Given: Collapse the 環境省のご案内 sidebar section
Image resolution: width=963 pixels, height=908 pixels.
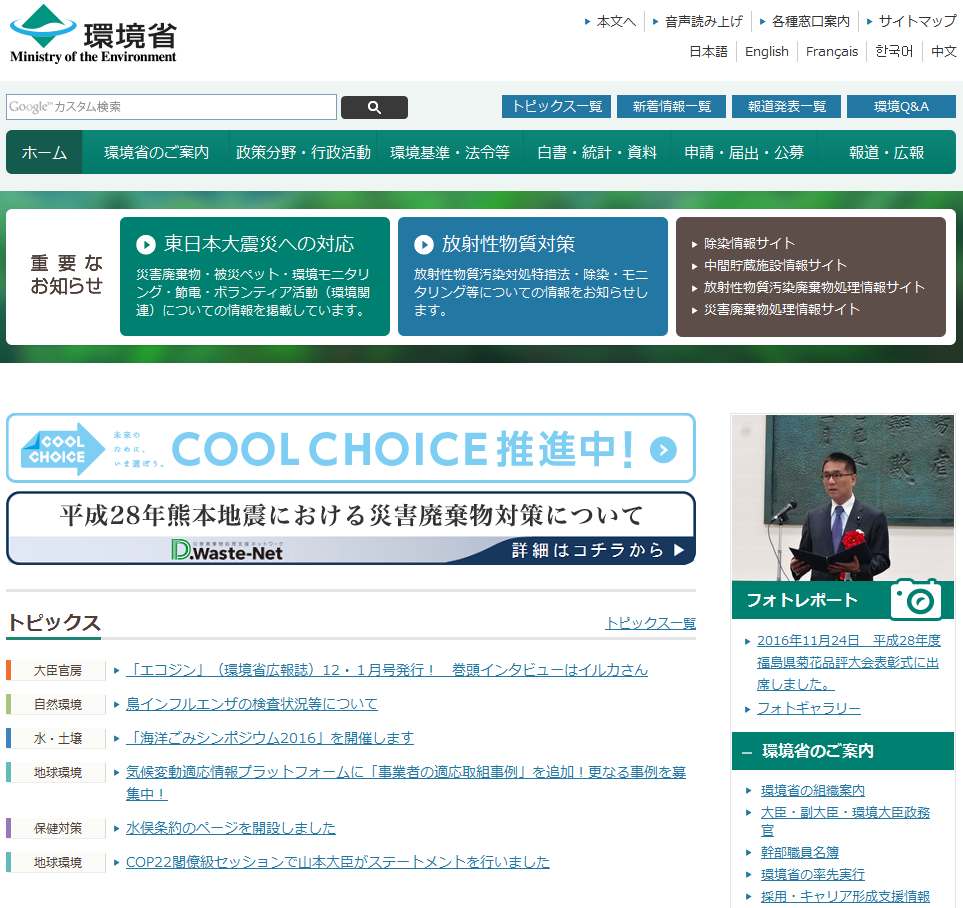Looking at the screenshot, I should click(x=747, y=751).
